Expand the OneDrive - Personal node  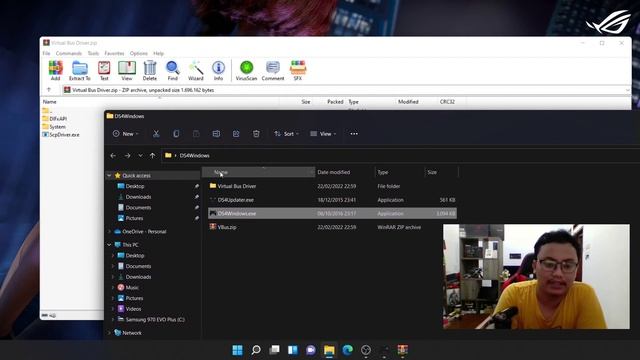pyautogui.click(x=109, y=231)
